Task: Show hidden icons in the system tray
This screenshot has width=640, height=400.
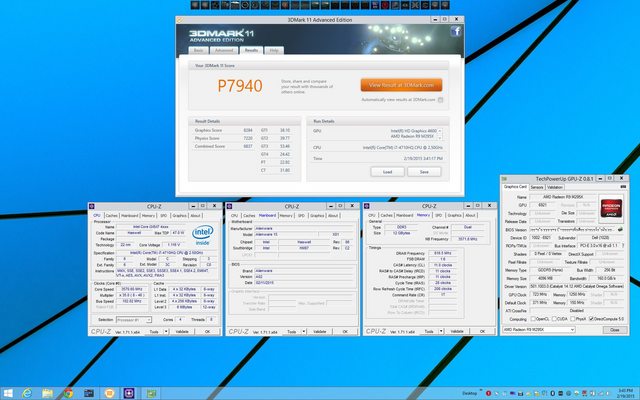Action: coord(481,391)
